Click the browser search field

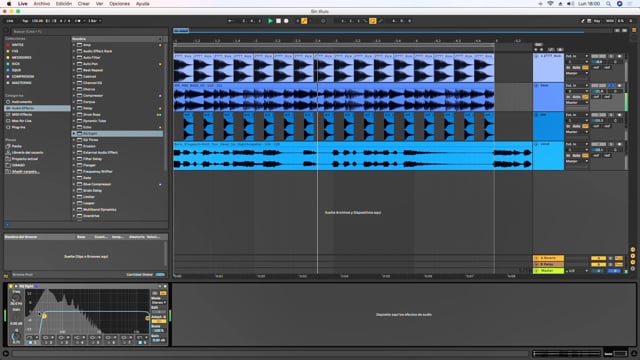88,31
